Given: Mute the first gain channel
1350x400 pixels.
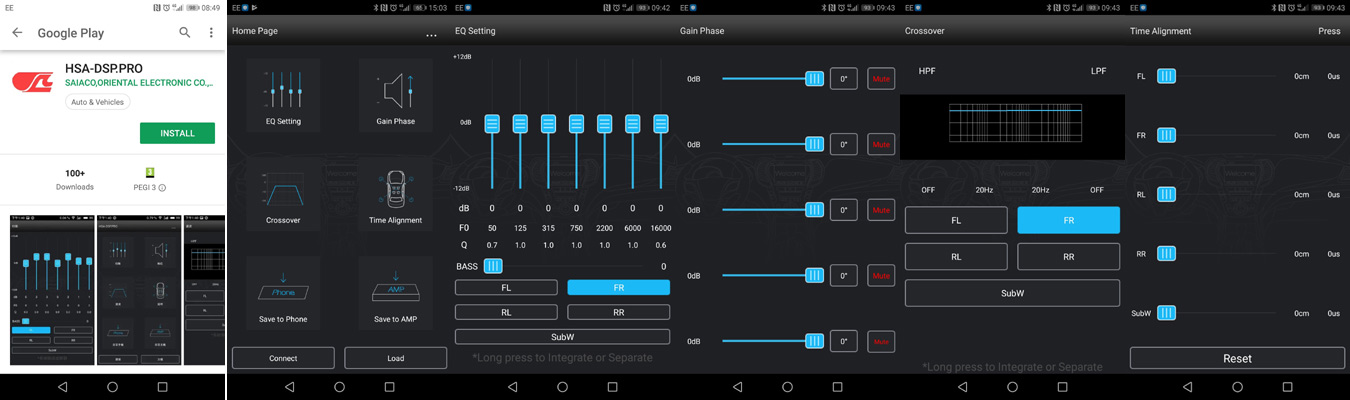Looking at the screenshot, I should (x=881, y=78).
